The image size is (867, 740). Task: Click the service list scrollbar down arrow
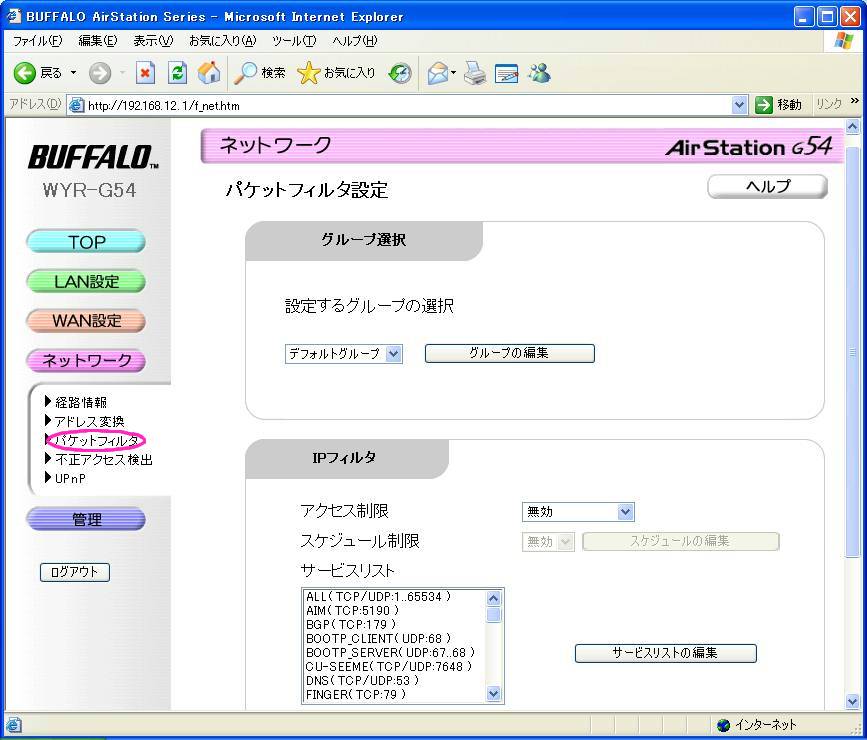click(x=494, y=693)
